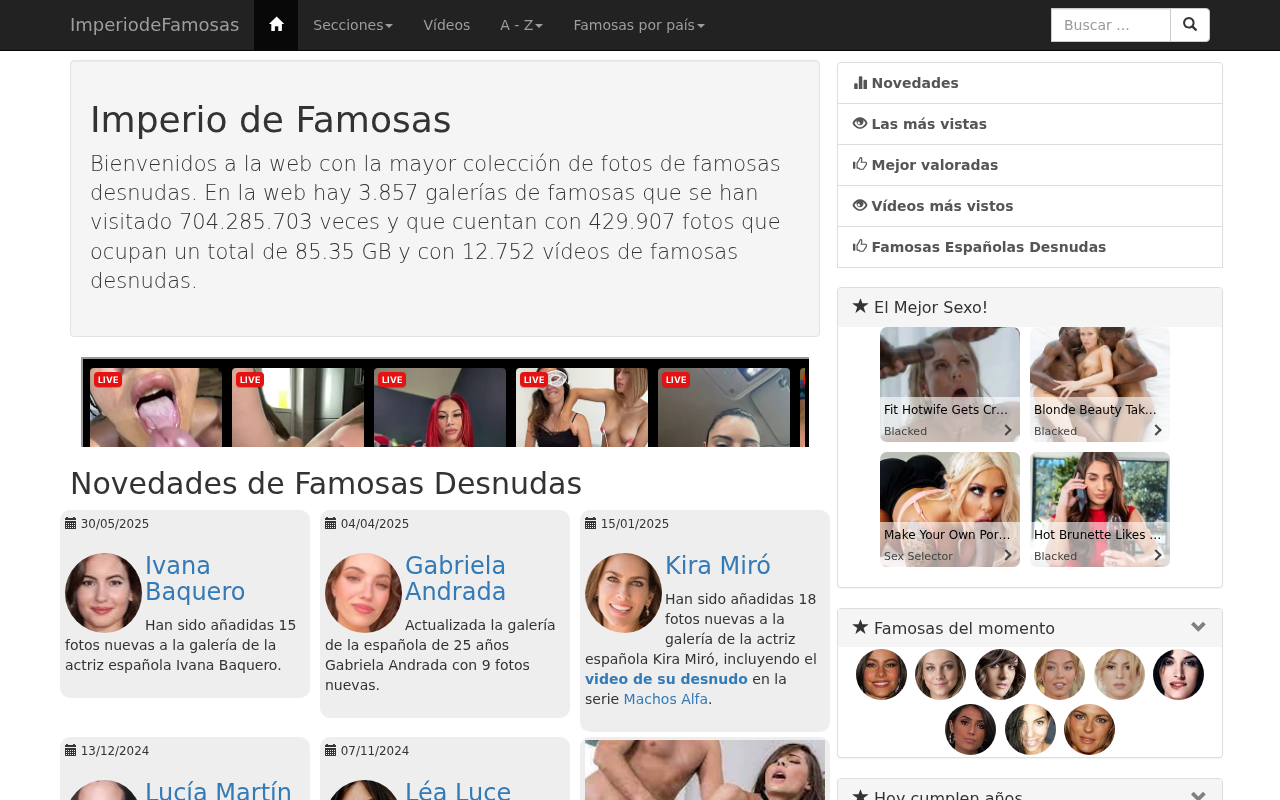Click the calendar icon beside 30/05/2025
This screenshot has height=800, width=1280.
coord(71,523)
